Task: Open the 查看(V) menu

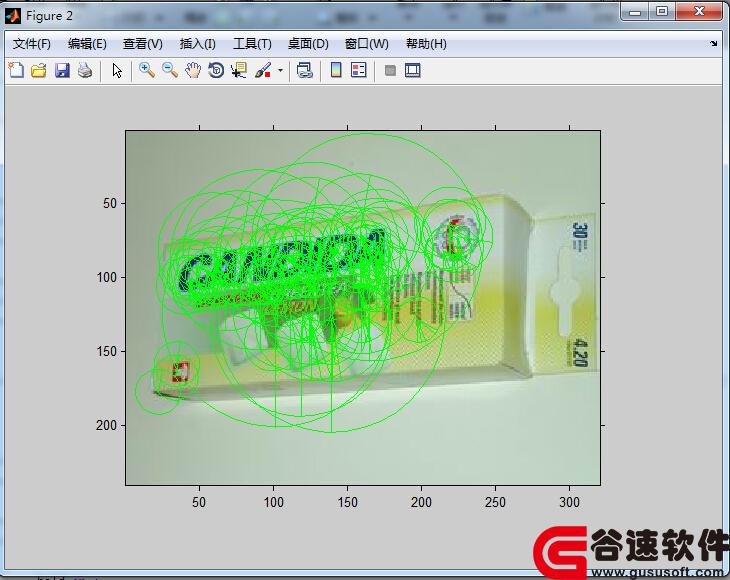Action: click(x=142, y=44)
